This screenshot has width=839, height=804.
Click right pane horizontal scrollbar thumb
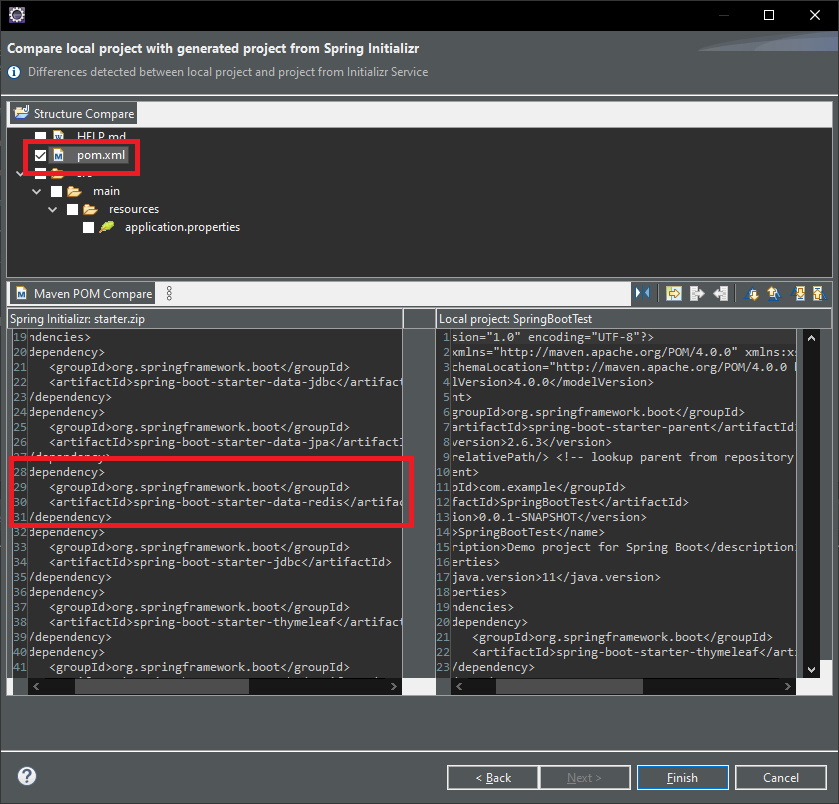click(x=569, y=686)
